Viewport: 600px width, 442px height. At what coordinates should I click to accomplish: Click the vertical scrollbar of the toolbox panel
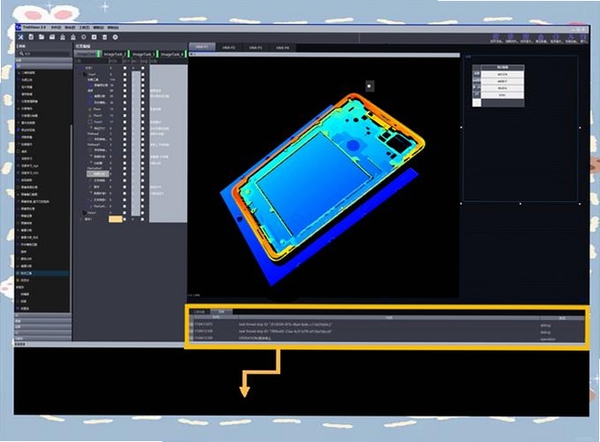click(70, 218)
